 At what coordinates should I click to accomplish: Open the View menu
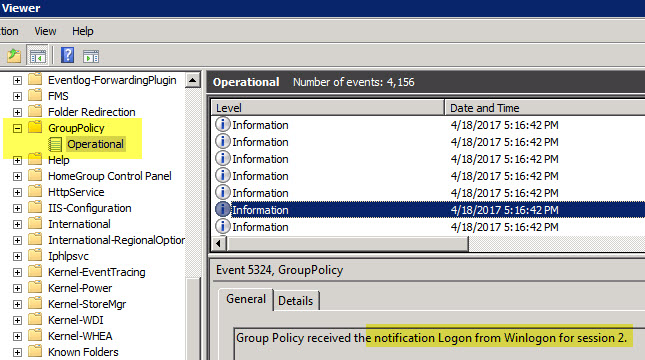click(x=45, y=31)
